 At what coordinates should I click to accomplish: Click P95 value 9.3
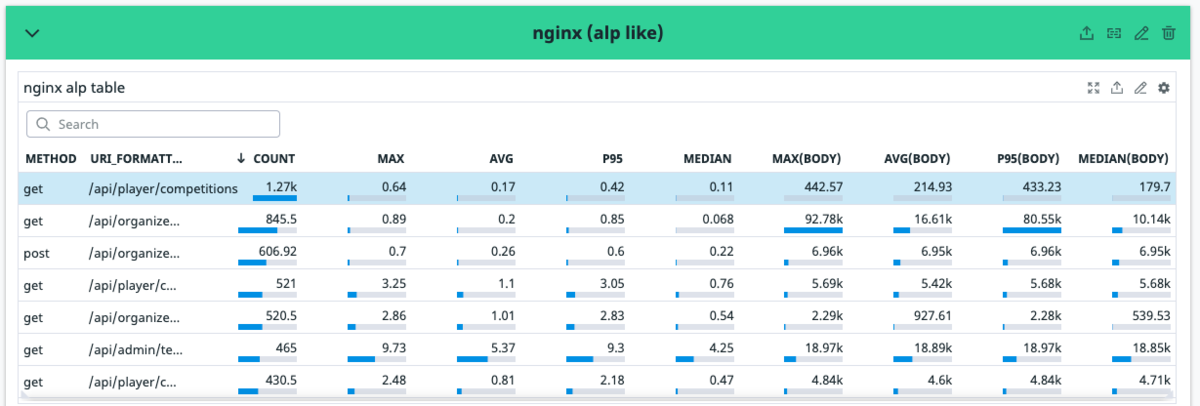(x=614, y=350)
